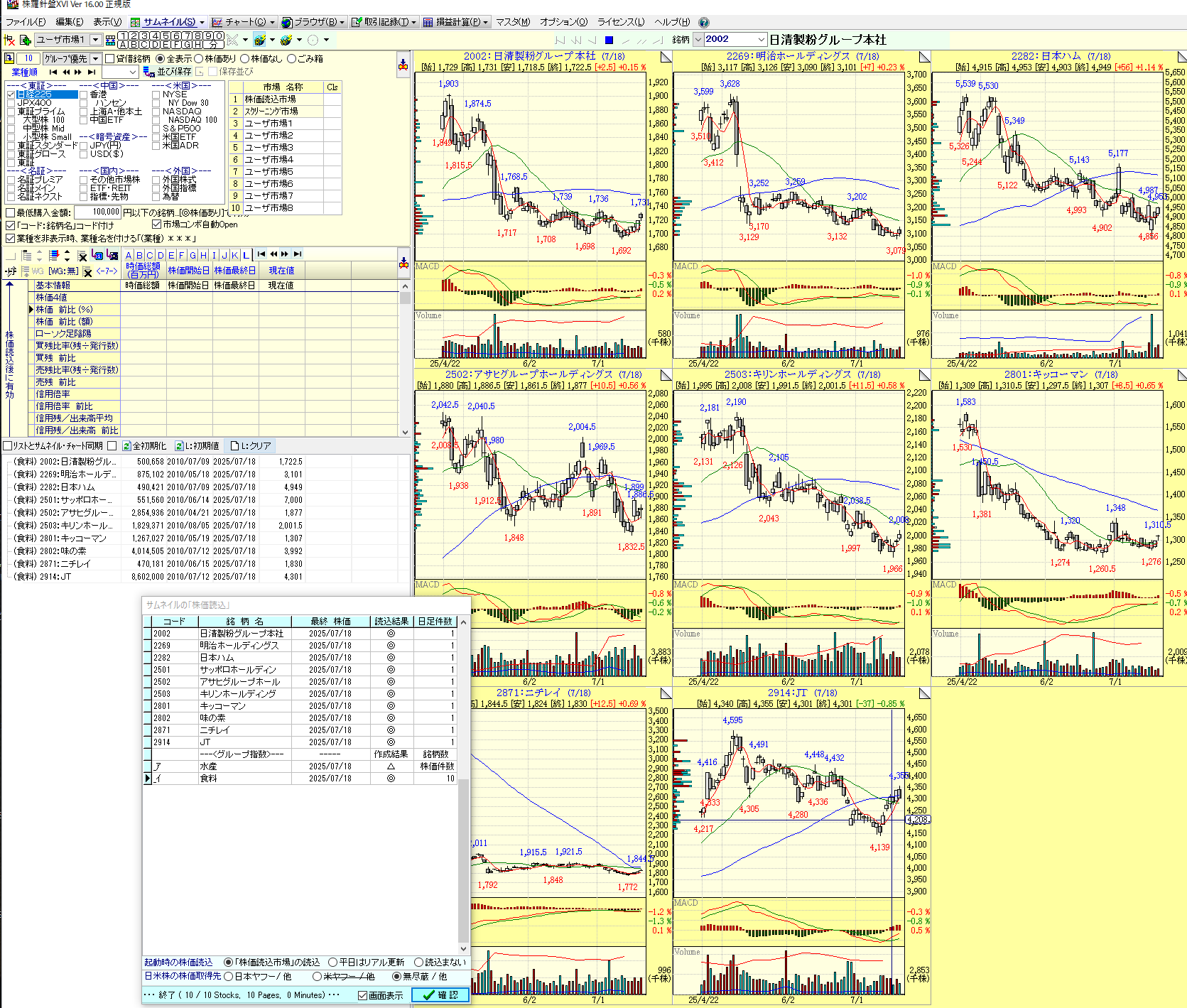Select the 全表示 radio button
This screenshot has height=1008, width=1187.
160,58
